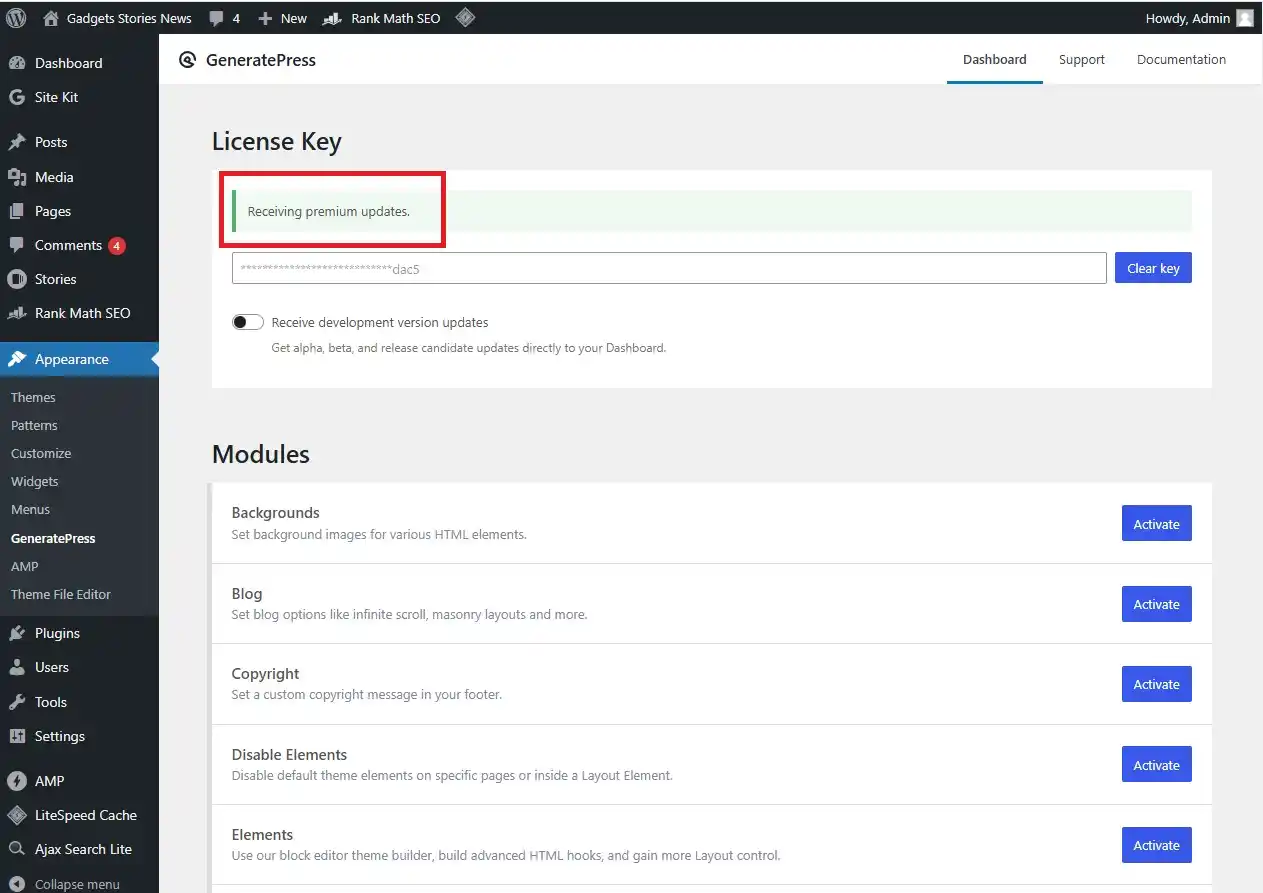Click the Ajax Search Lite magnifier icon

coord(17,849)
